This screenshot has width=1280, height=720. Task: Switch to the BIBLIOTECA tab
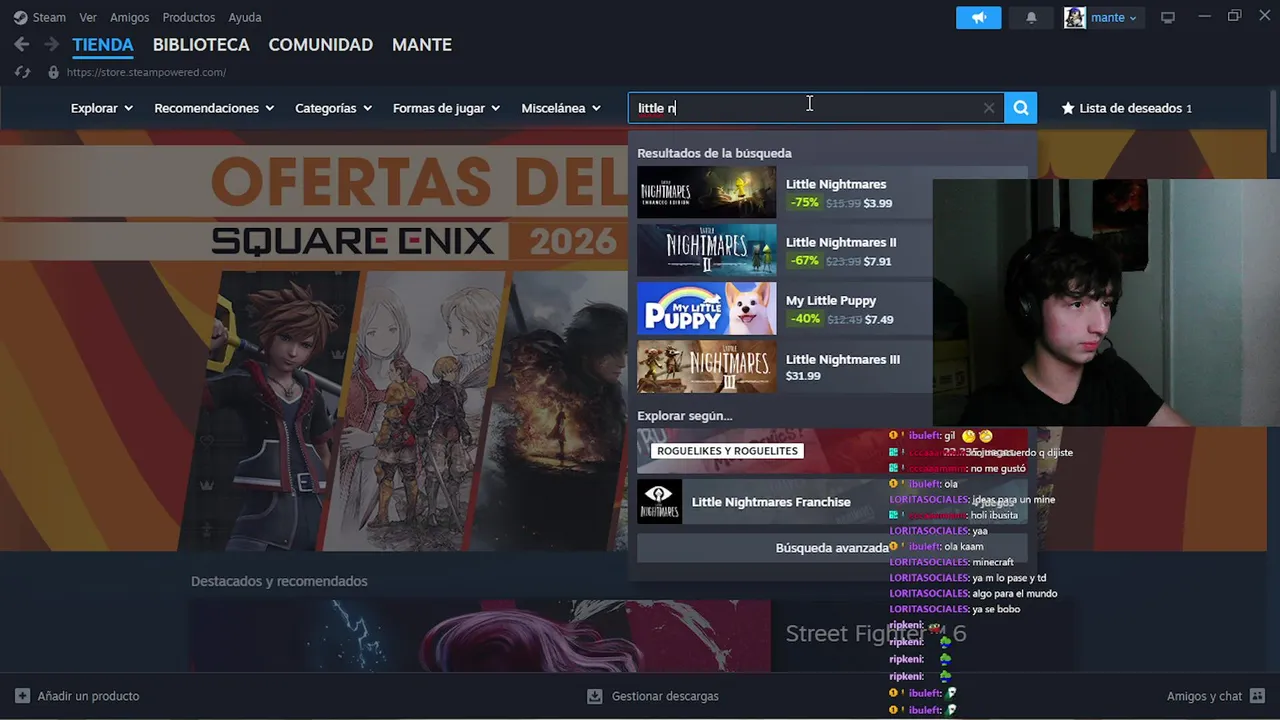pyautogui.click(x=201, y=45)
